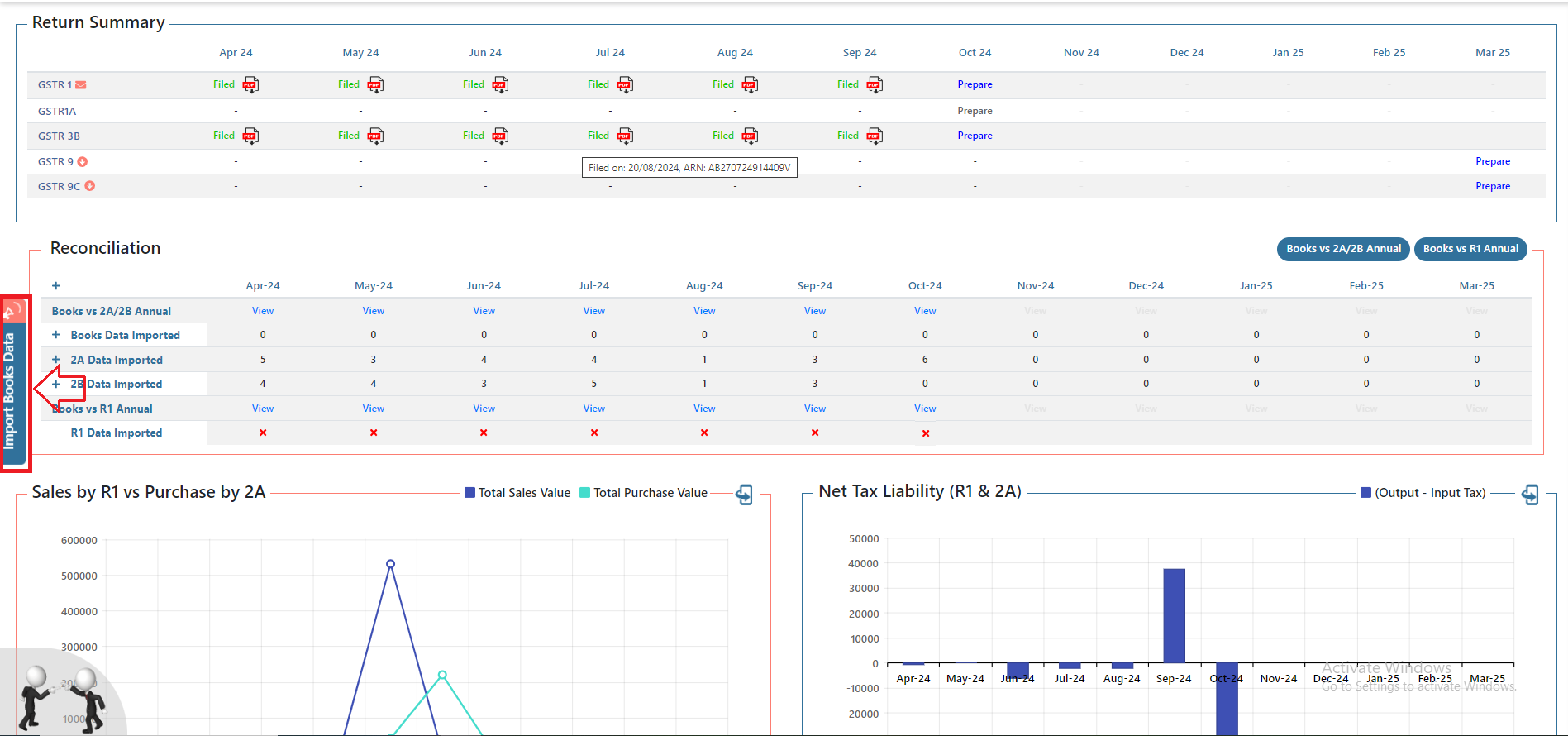Open GSTR 1 PDF for May 24

click(375, 84)
